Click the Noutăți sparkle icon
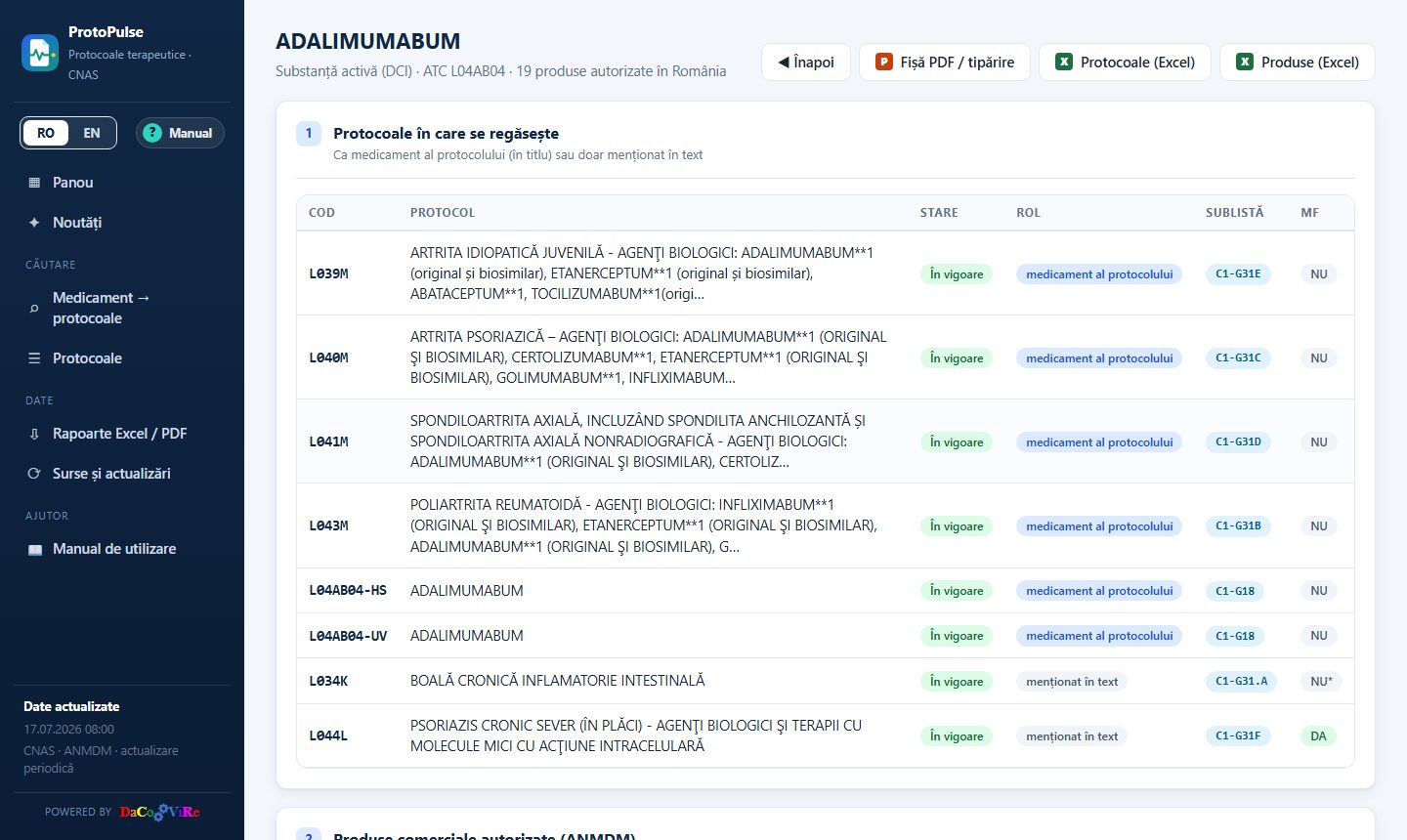 tap(34, 223)
